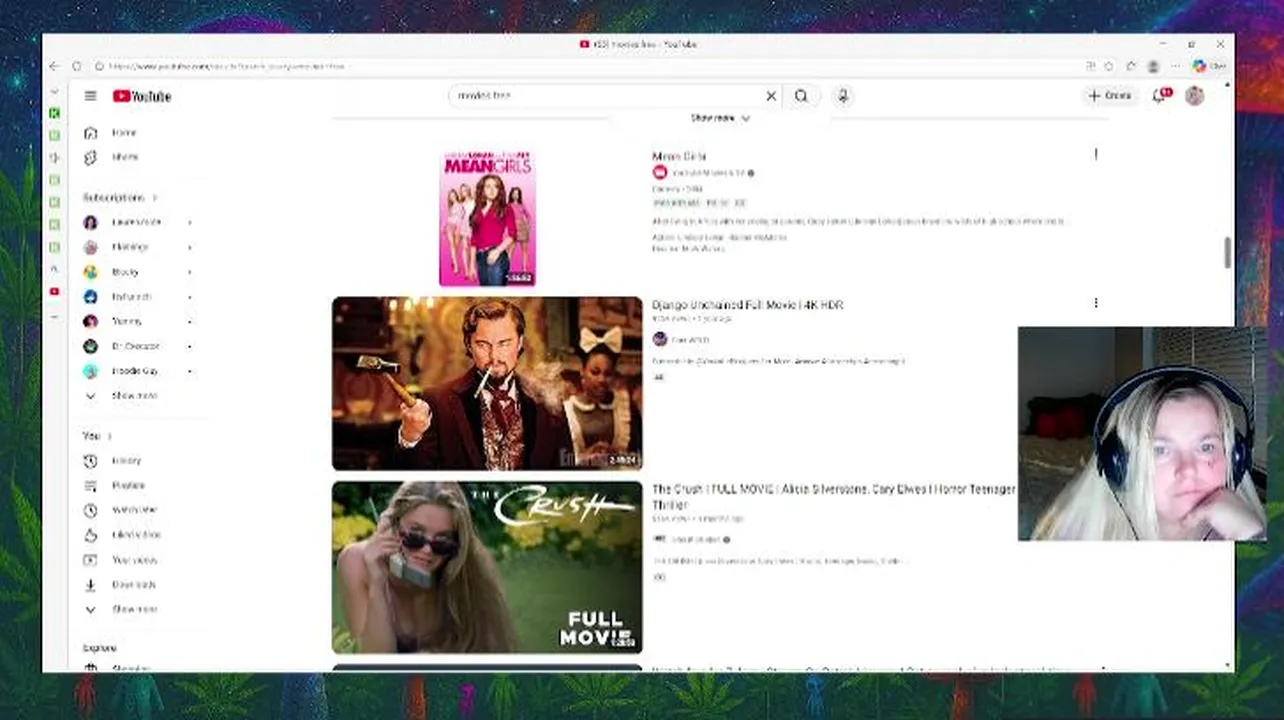Image resolution: width=1284 pixels, height=720 pixels.
Task: Open the notifications bell
Action: [1160, 96]
